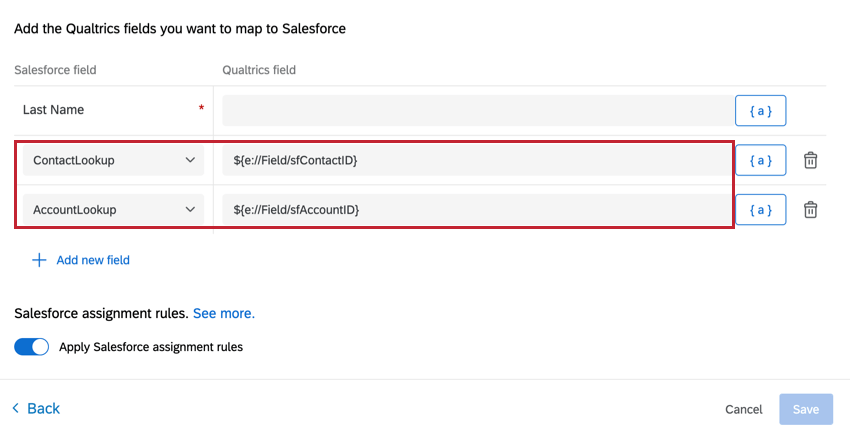Open piped text menu for Last Name row
The image size is (850, 425).
point(760,111)
